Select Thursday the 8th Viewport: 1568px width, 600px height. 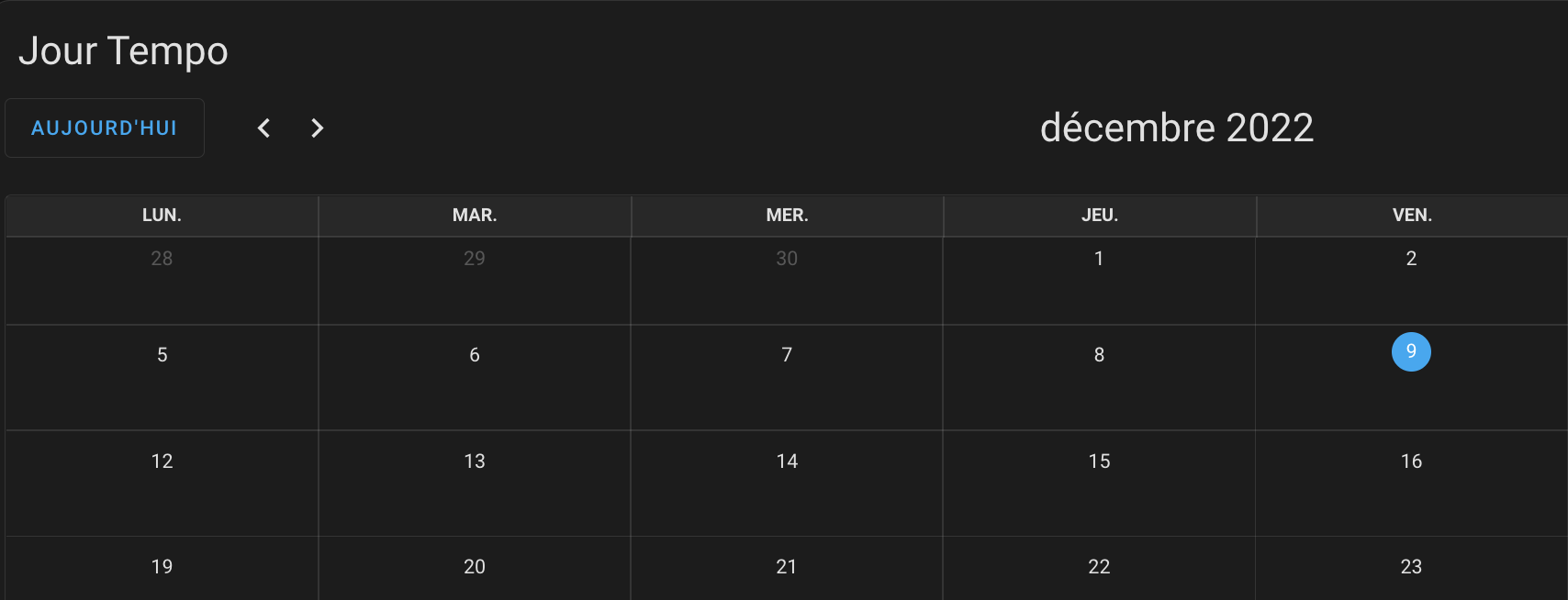point(1099,356)
